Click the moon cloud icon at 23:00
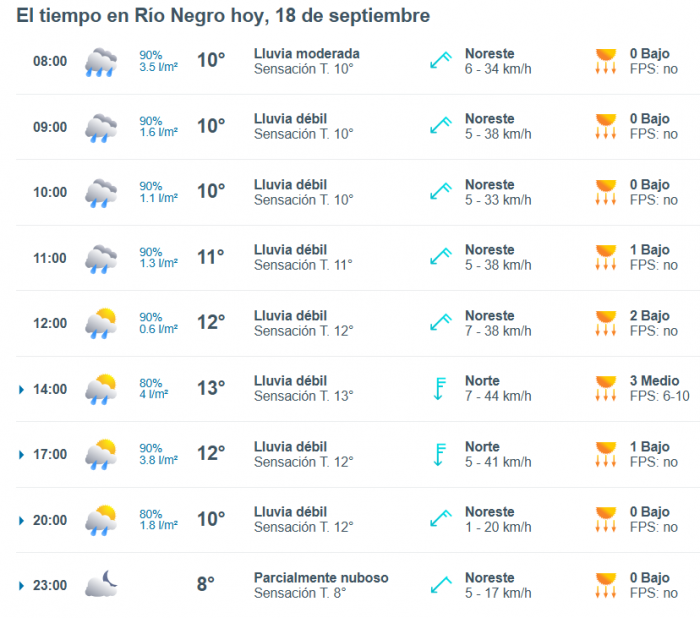700x618 pixels. [x=100, y=585]
